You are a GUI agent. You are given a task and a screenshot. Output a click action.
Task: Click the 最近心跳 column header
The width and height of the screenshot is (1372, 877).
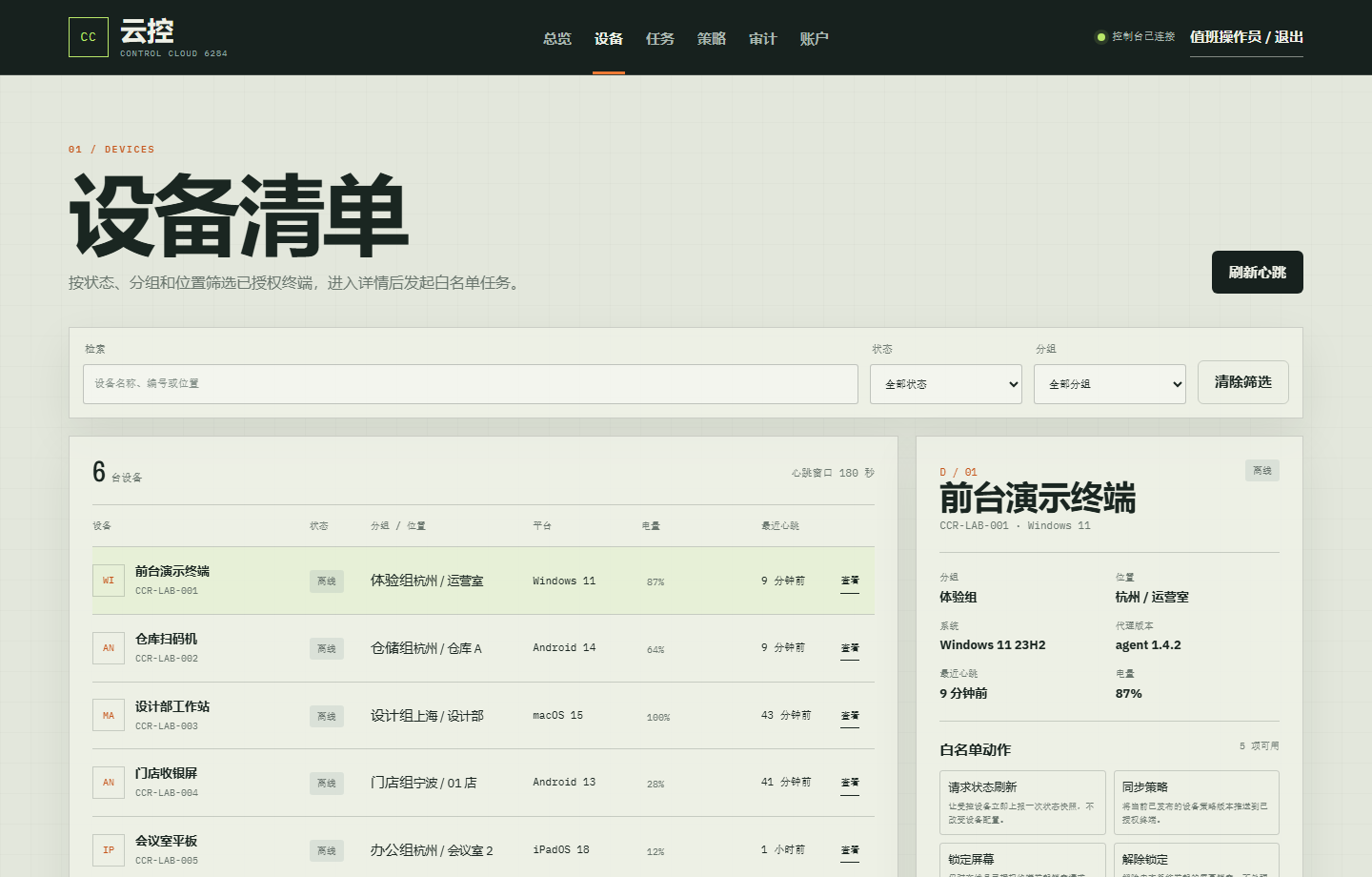[780, 526]
